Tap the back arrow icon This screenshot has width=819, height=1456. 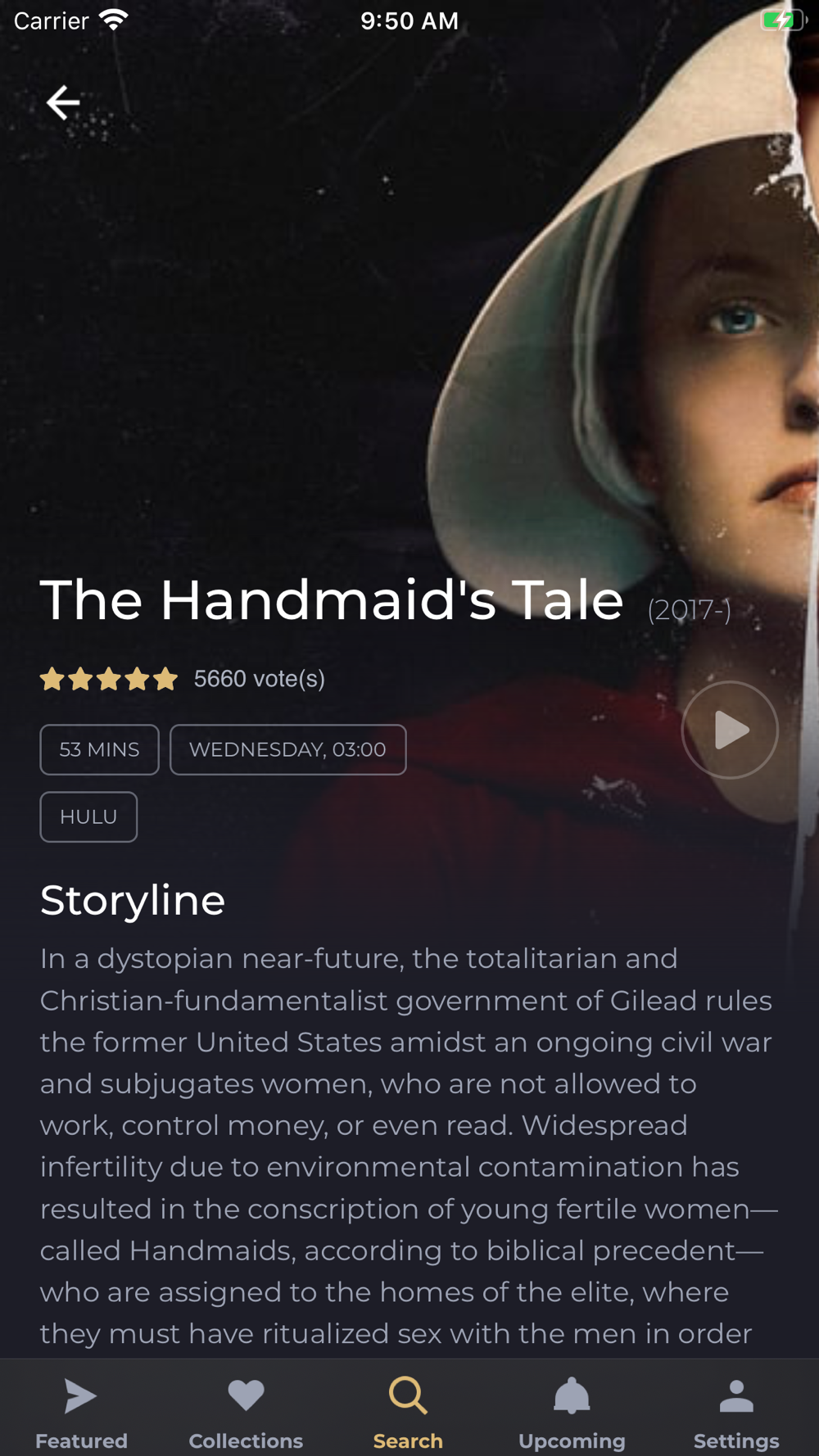click(x=63, y=102)
